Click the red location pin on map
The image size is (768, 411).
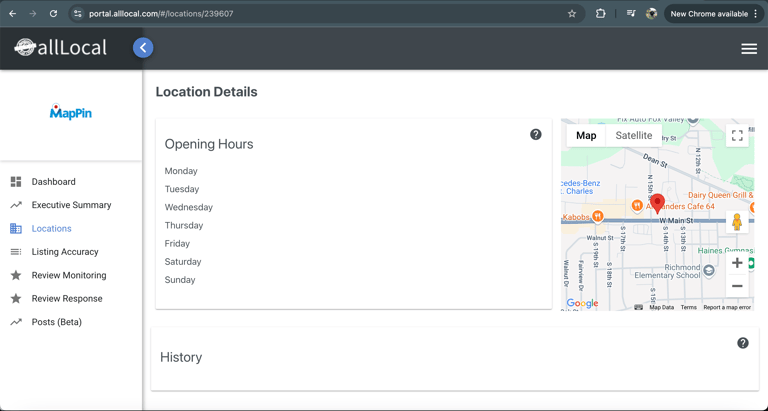[x=657, y=203]
